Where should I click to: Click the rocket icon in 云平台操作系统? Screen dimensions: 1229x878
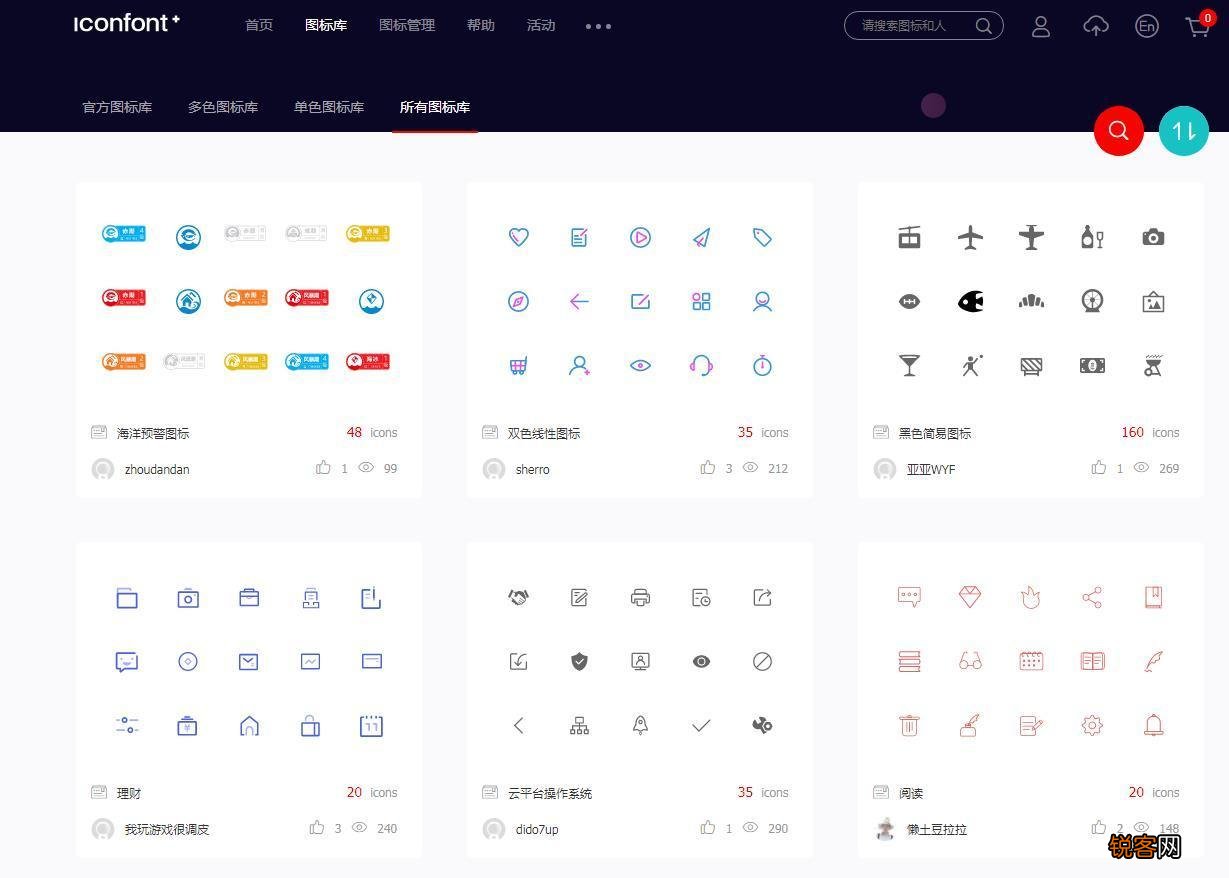[x=640, y=725]
